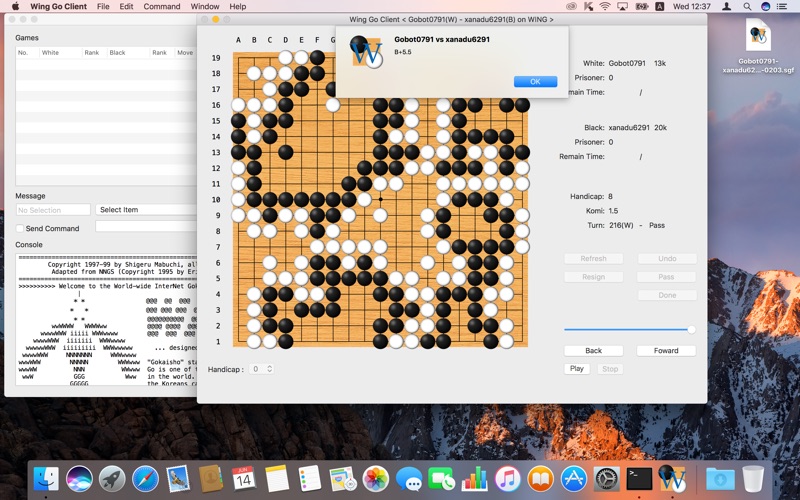The image size is (800, 500).
Task: Click OK in the game result dialog
Action: coord(535,82)
